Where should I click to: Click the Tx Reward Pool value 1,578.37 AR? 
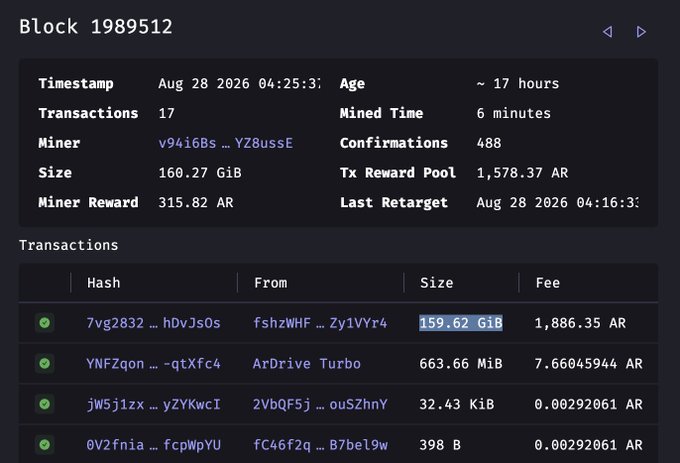[x=522, y=173]
